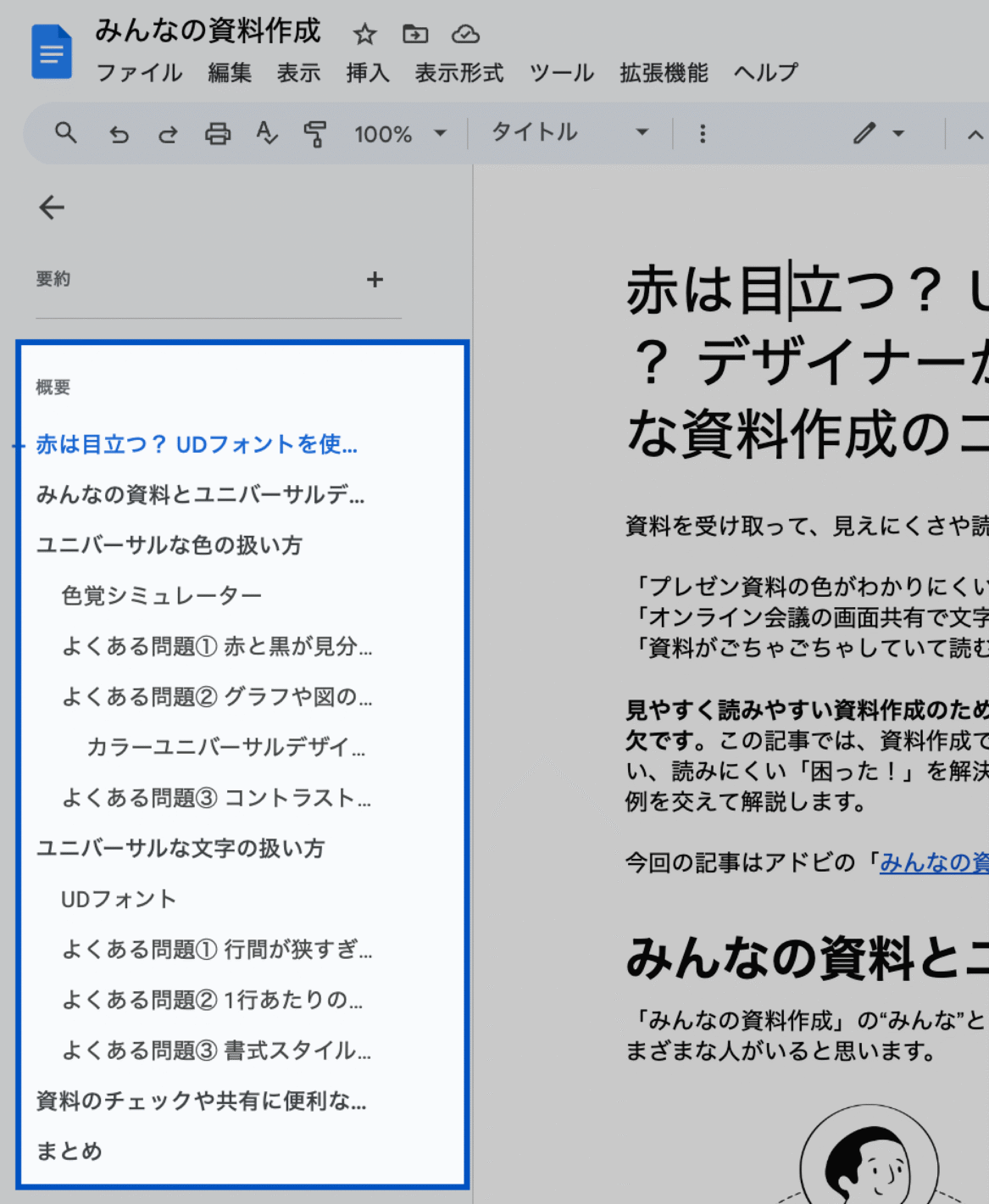Image resolution: width=989 pixels, height=1204 pixels.
Task: Click the 要約 label in sidebar
Action: 53,279
